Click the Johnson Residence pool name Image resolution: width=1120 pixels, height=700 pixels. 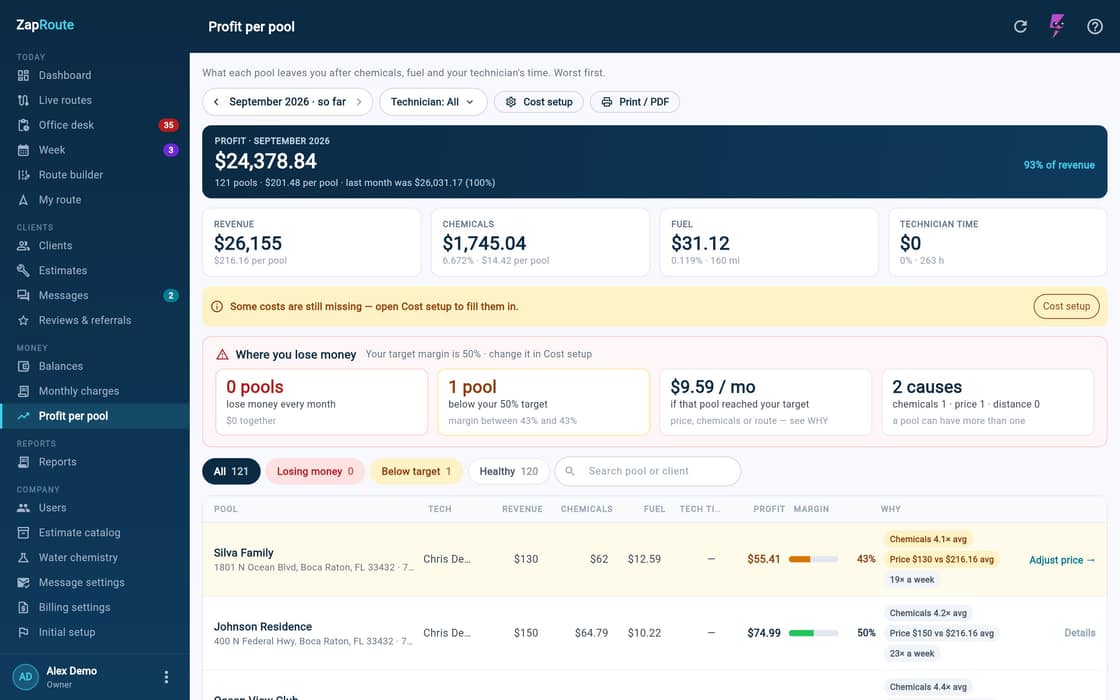click(x=263, y=626)
